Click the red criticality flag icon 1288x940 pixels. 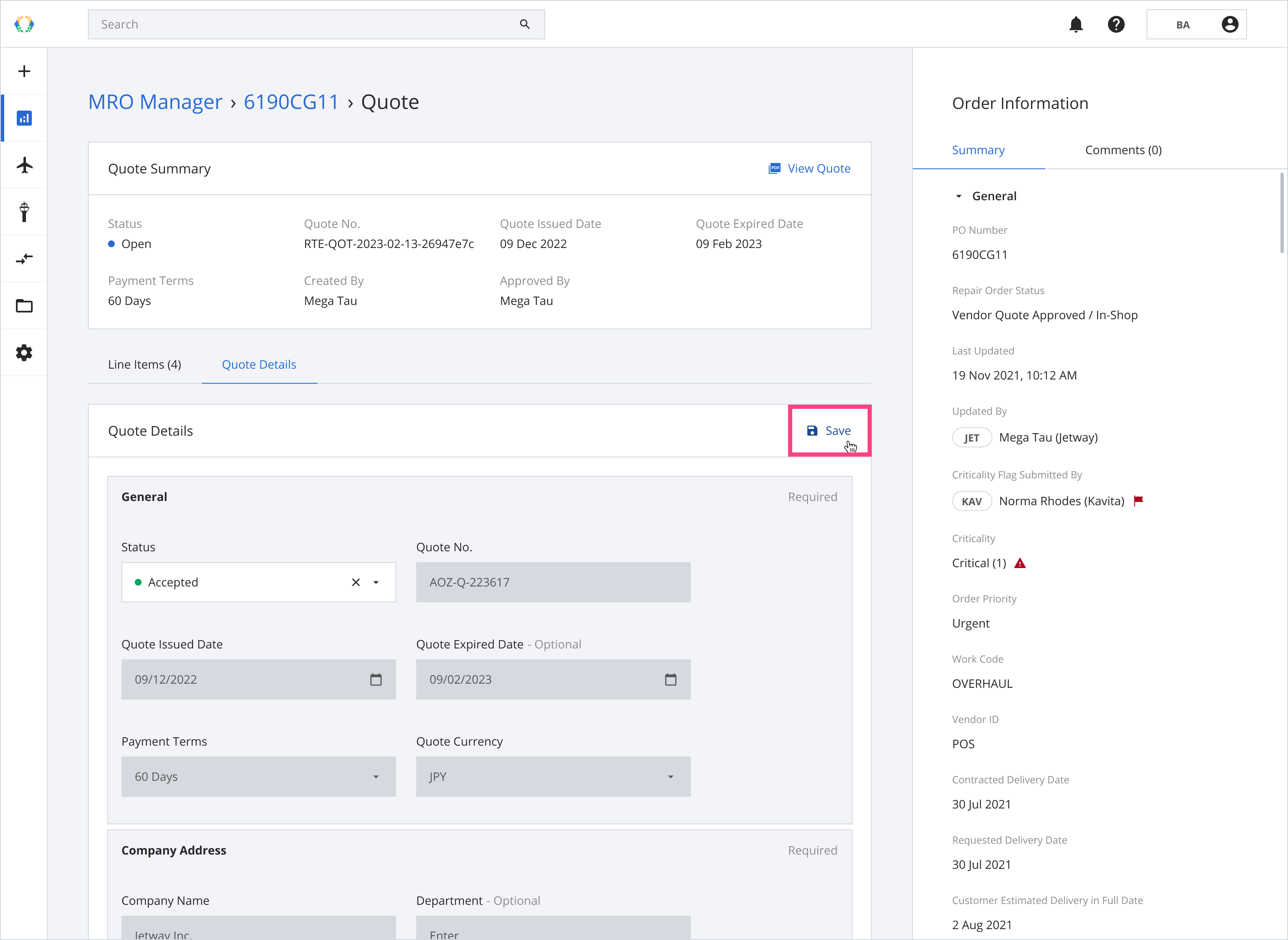pos(1139,501)
